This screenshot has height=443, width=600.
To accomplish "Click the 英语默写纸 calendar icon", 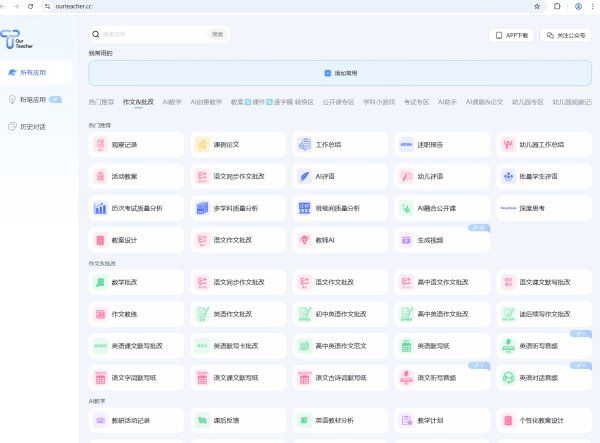I will [x=406, y=346].
